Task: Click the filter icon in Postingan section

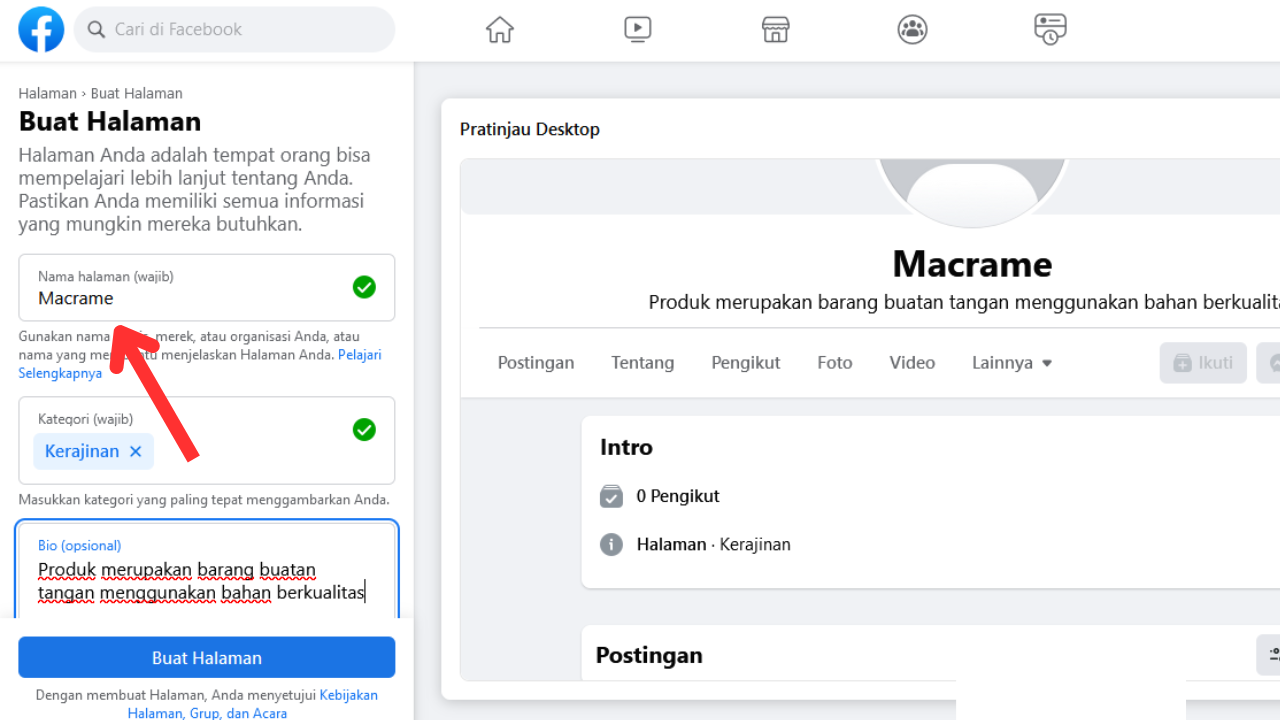Action: point(1268,655)
